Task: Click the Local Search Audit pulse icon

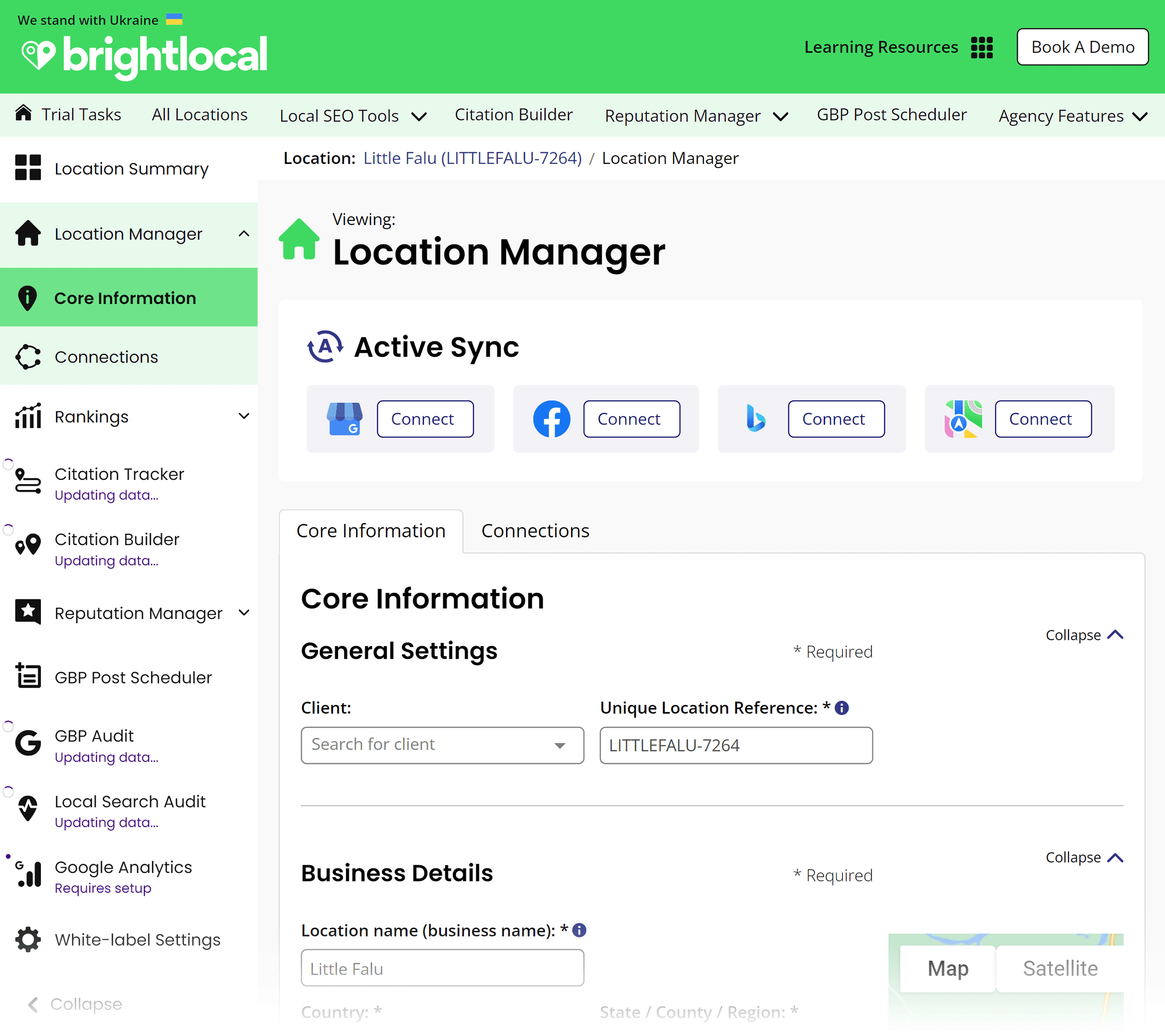Action: coord(28,807)
